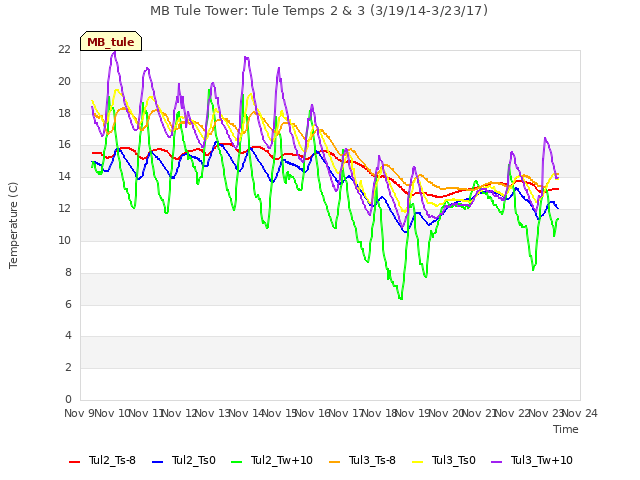
Task: Click the Nov 9 x-axis tick label
Action: (x=79, y=413)
